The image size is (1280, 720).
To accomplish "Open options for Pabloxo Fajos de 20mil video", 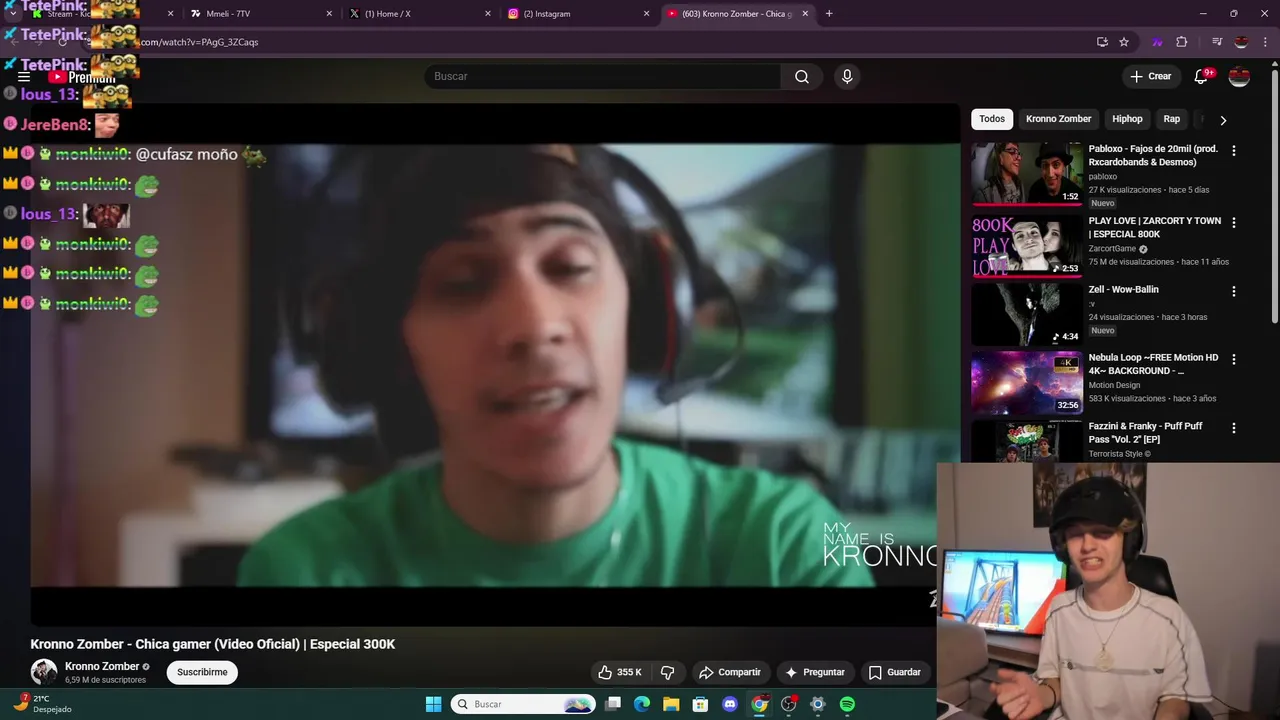I will point(1233,150).
